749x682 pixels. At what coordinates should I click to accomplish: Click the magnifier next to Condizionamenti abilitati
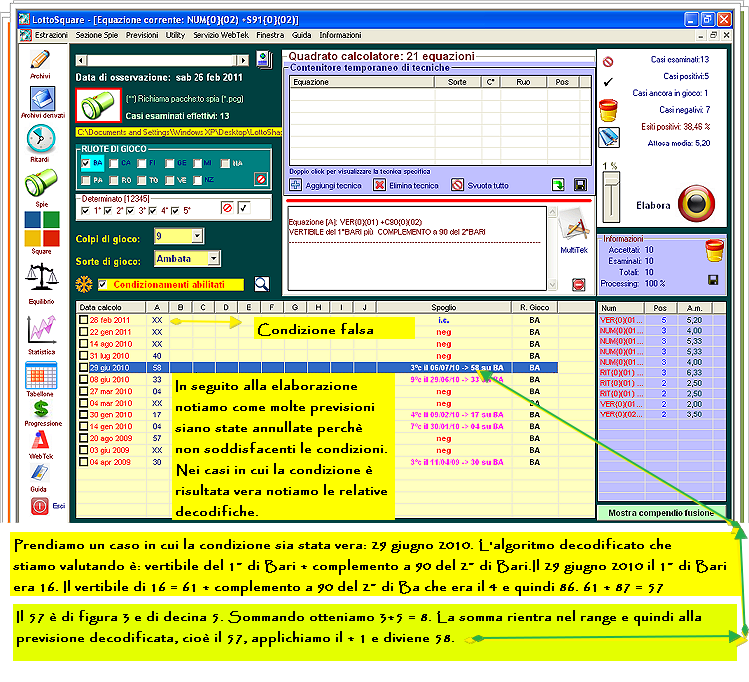pyautogui.click(x=261, y=284)
